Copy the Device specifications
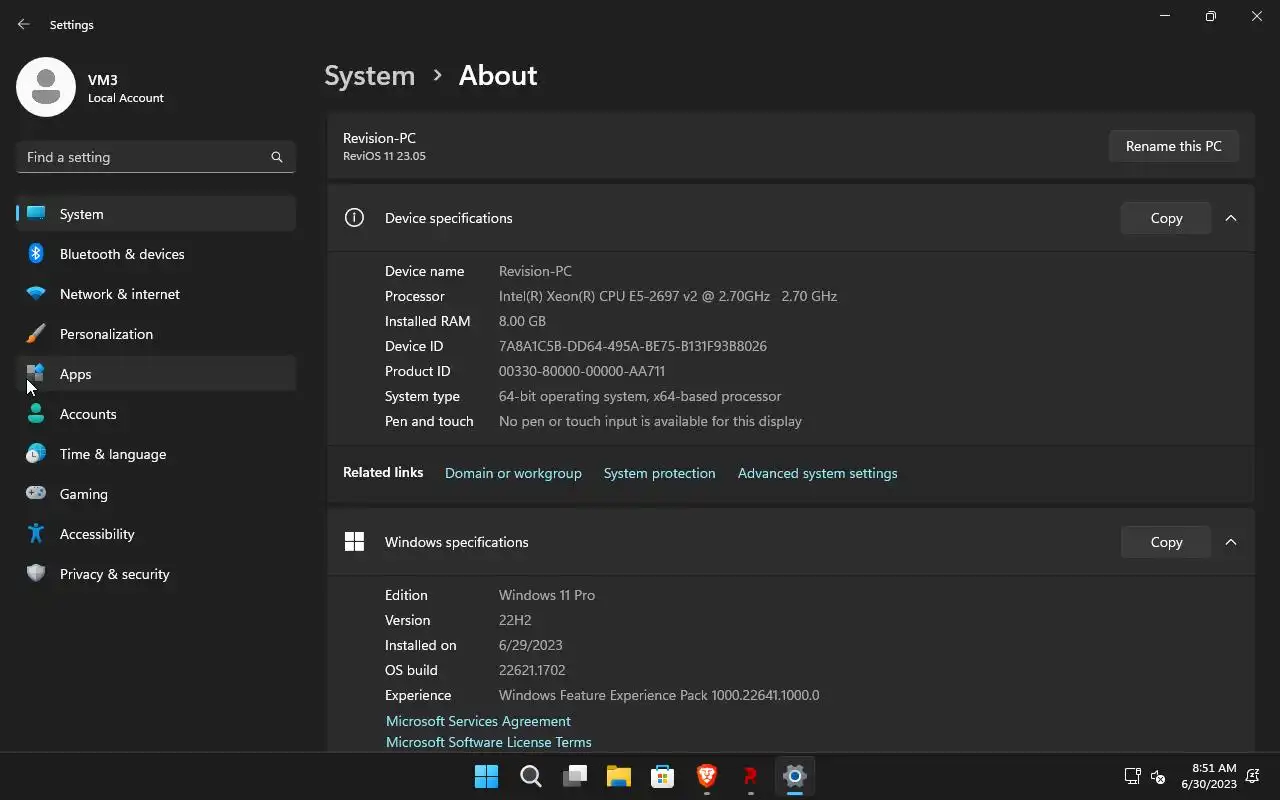Screen dimensions: 1280x800 [x=1166, y=218]
